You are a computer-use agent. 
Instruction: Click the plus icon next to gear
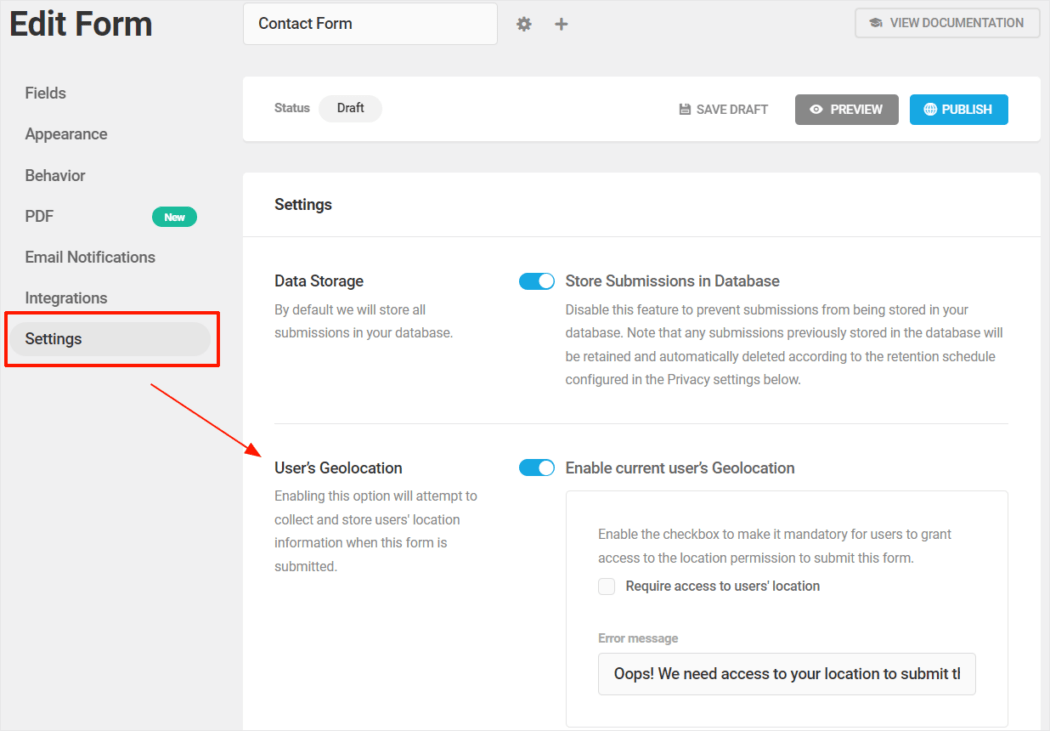[561, 24]
